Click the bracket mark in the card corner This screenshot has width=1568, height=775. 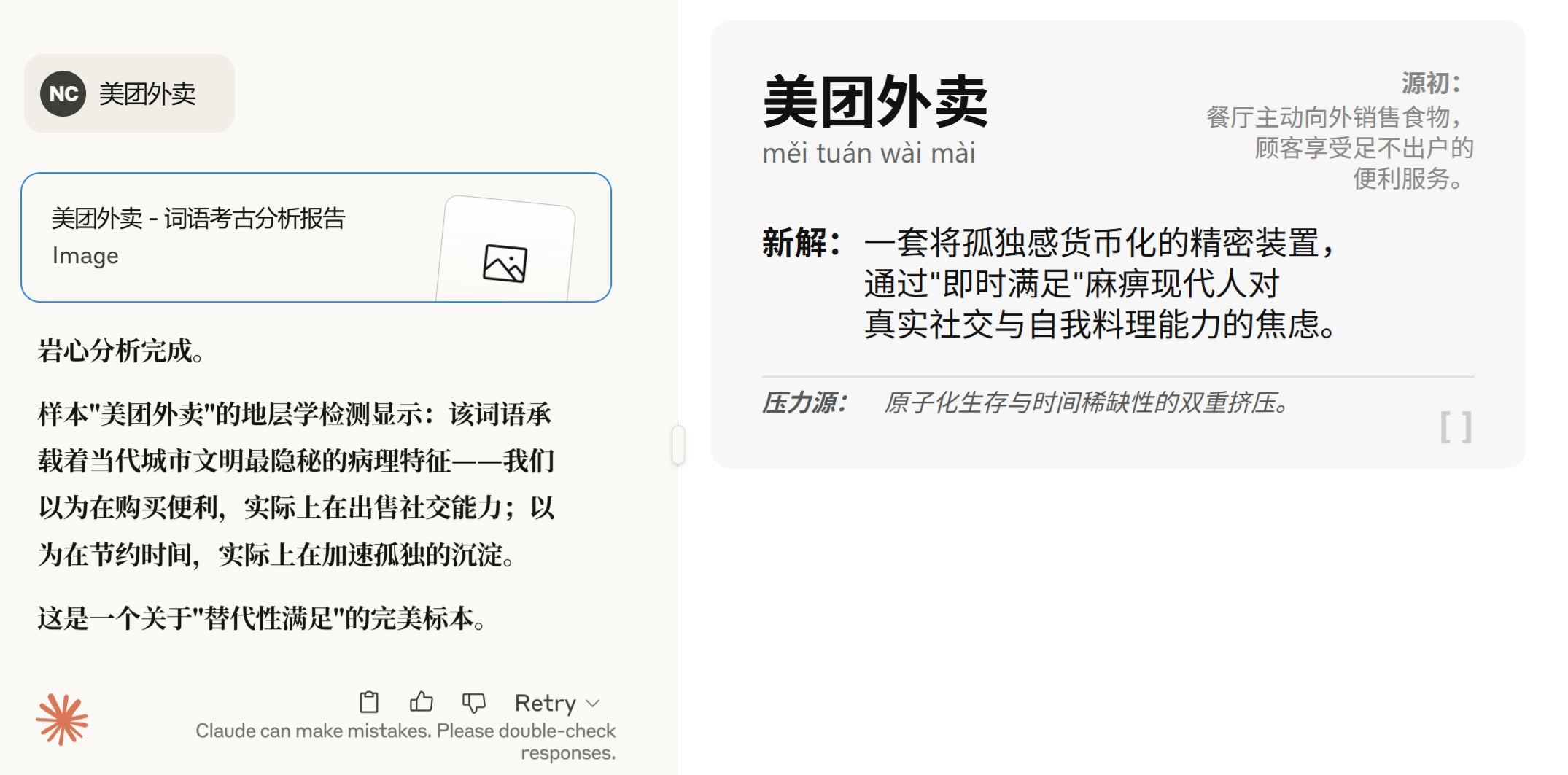[1456, 427]
